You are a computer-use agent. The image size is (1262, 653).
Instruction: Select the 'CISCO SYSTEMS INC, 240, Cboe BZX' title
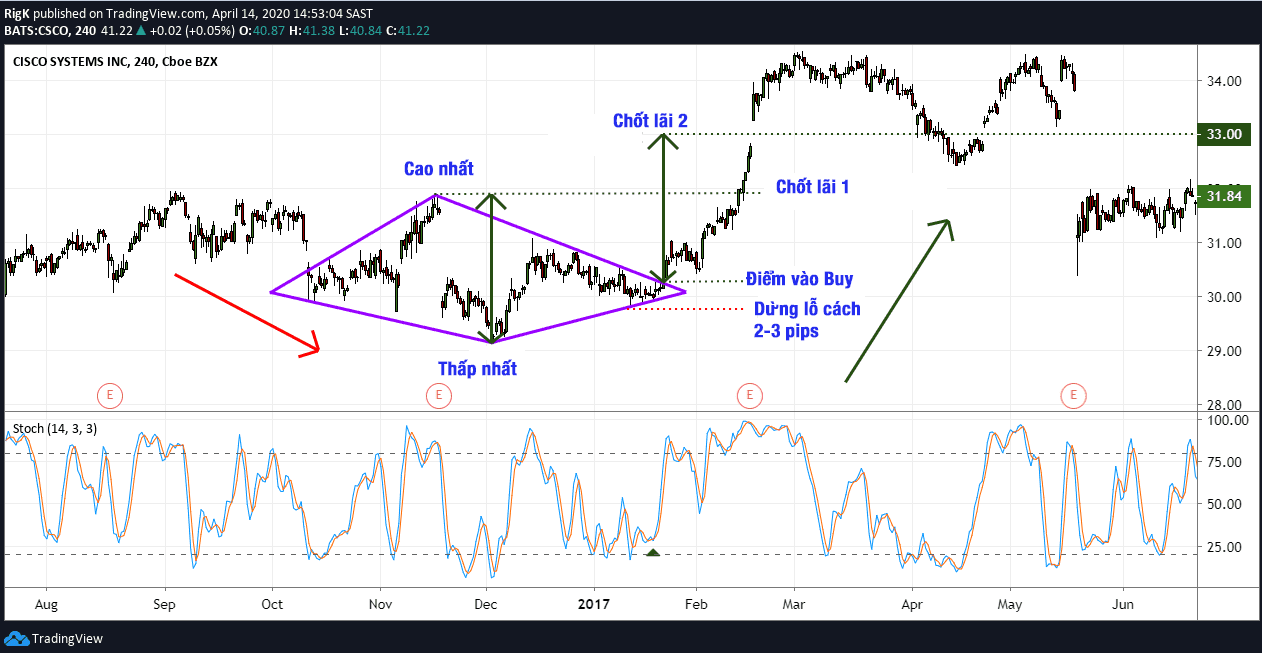[x=115, y=61]
